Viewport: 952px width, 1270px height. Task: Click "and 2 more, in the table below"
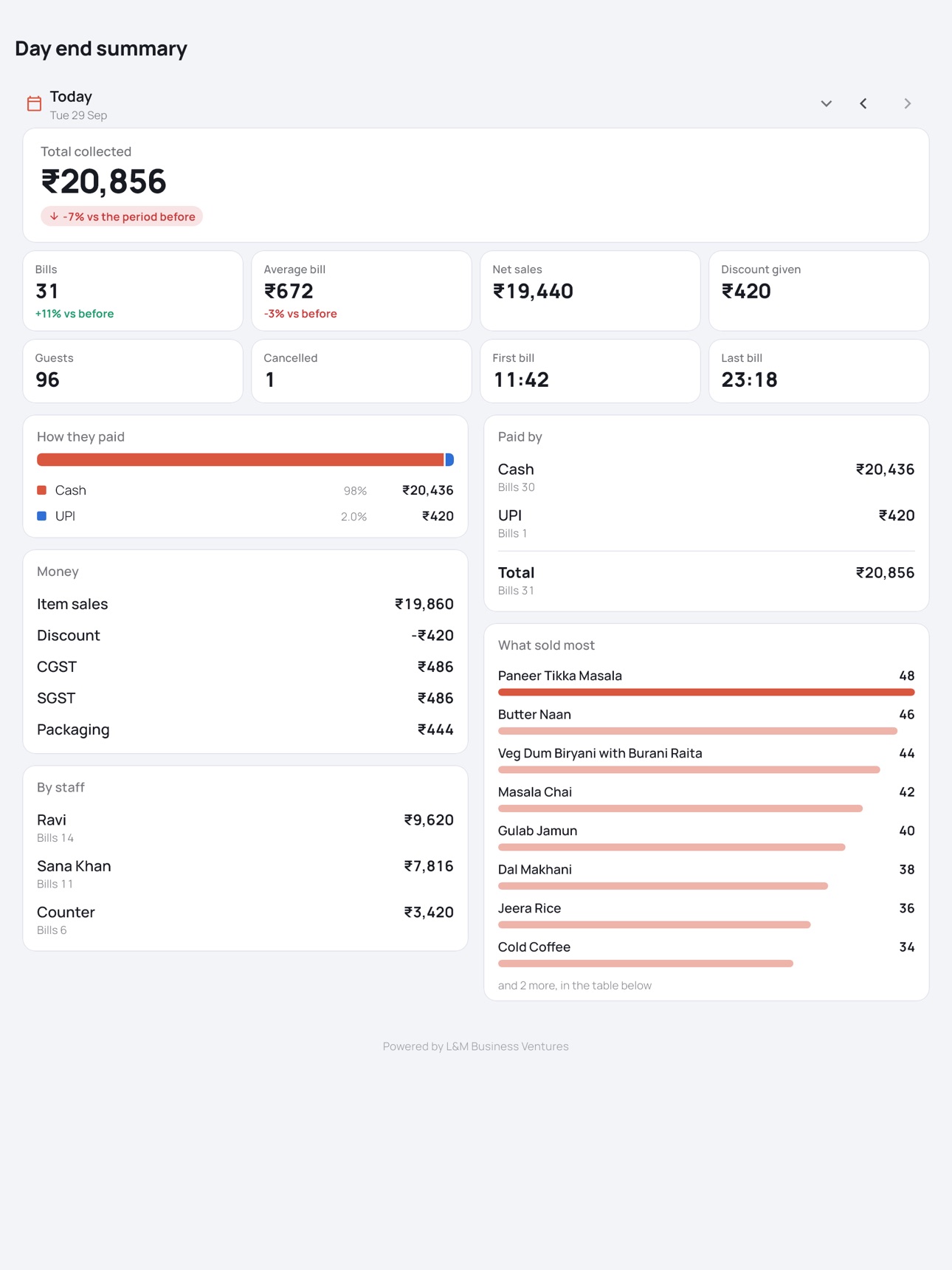click(x=575, y=986)
